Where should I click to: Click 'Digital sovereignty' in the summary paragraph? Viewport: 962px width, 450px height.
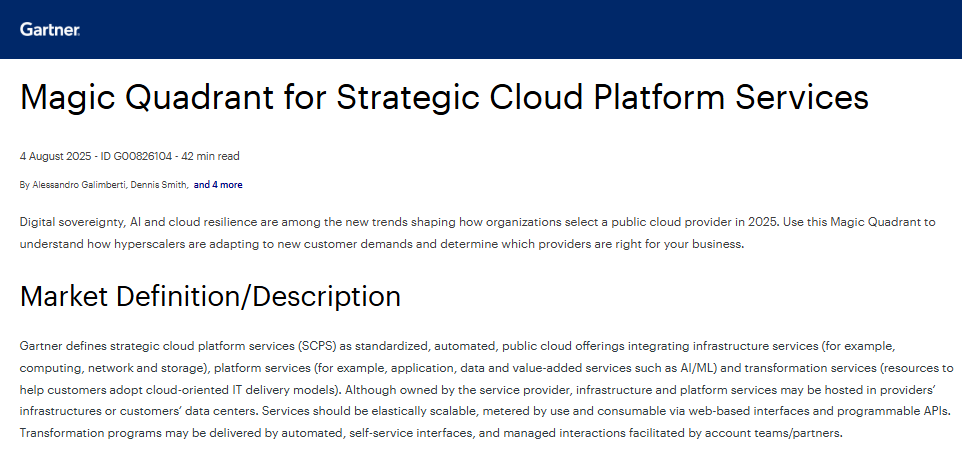point(64,220)
